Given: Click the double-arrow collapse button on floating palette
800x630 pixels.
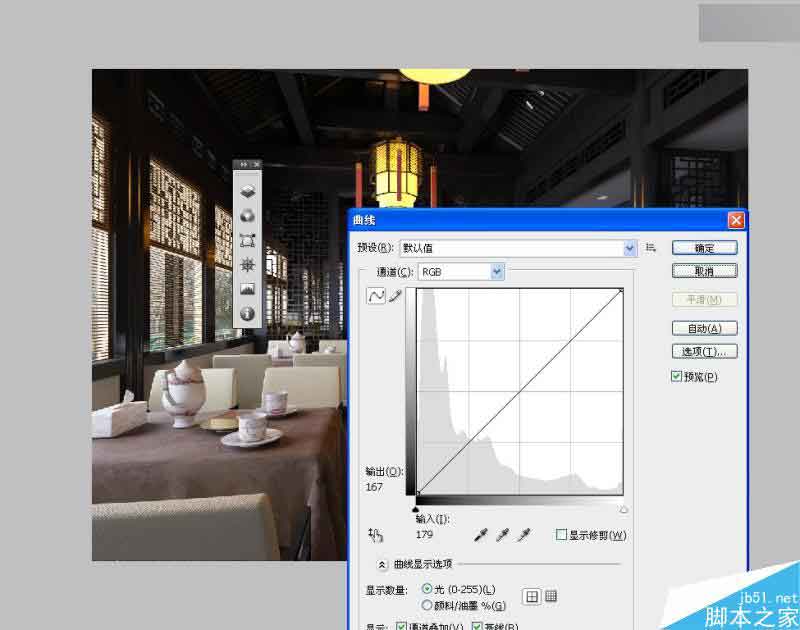Looking at the screenshot, I should click(243, 162).
